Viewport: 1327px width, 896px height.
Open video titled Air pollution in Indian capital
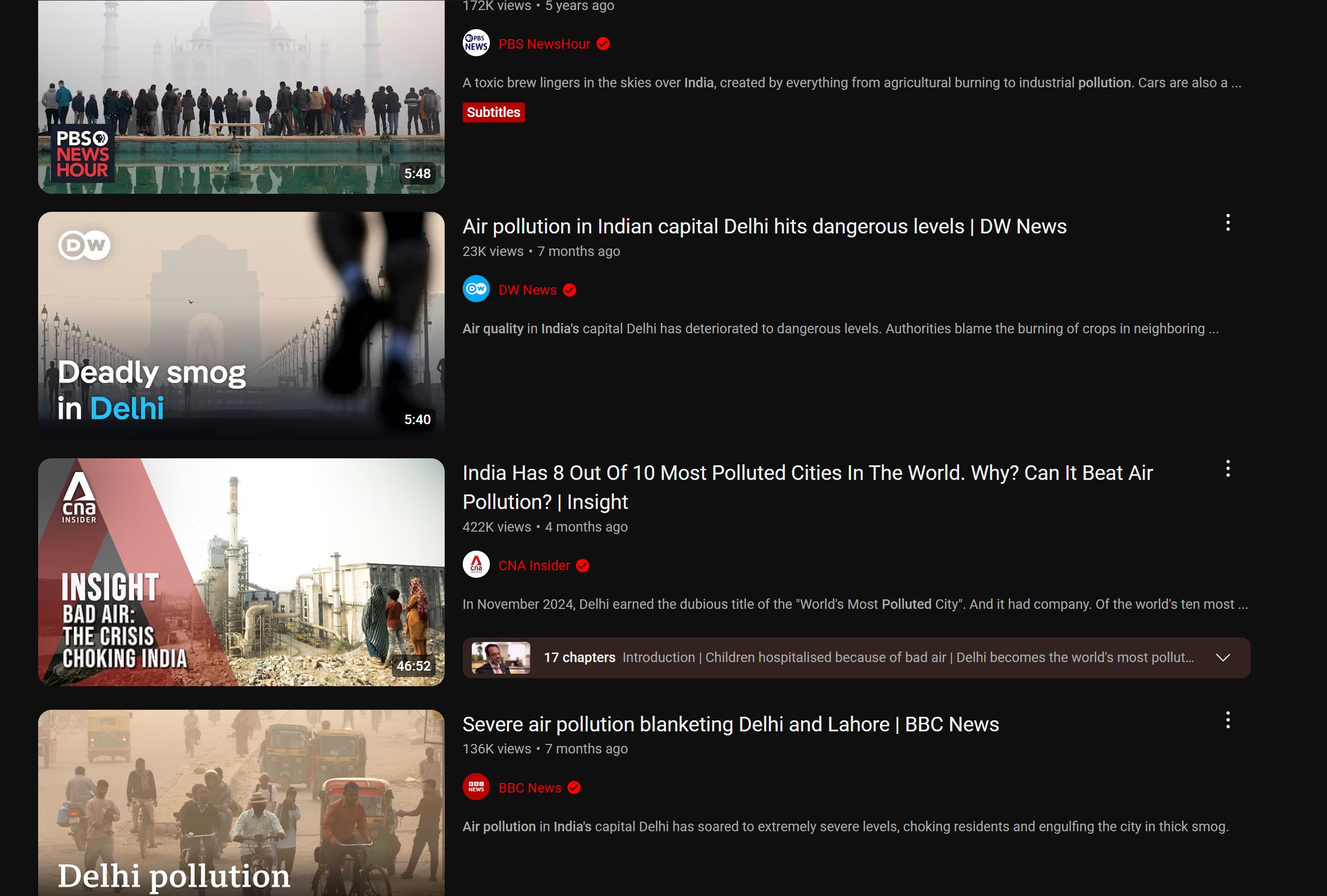click(x=764, y=227)
